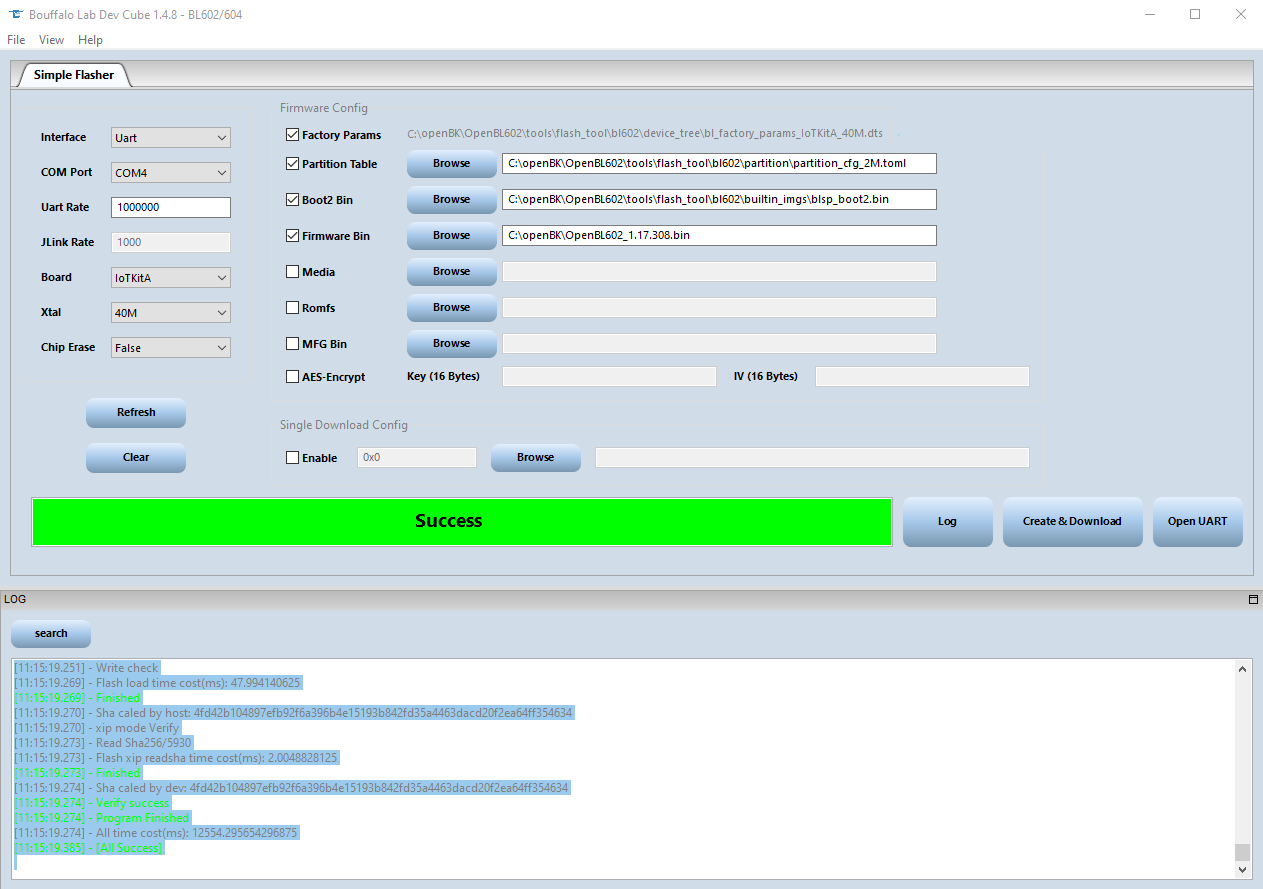Screen dimensions: 1263x889
Task: Click the Bouffalo Lab app icon in title bar
Action: (16, 14)
